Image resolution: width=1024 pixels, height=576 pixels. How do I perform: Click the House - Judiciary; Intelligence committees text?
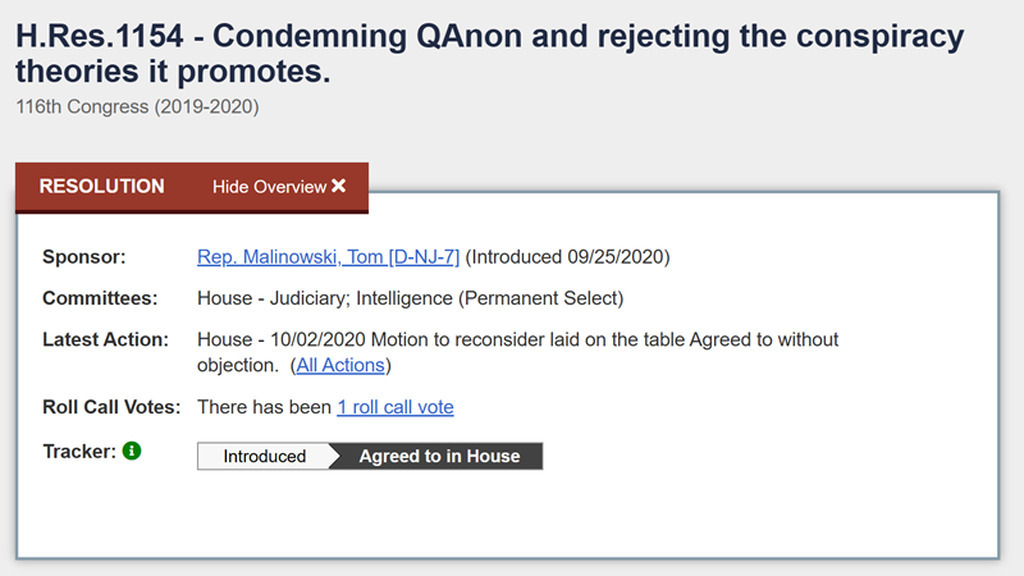(x=410, y=298)
